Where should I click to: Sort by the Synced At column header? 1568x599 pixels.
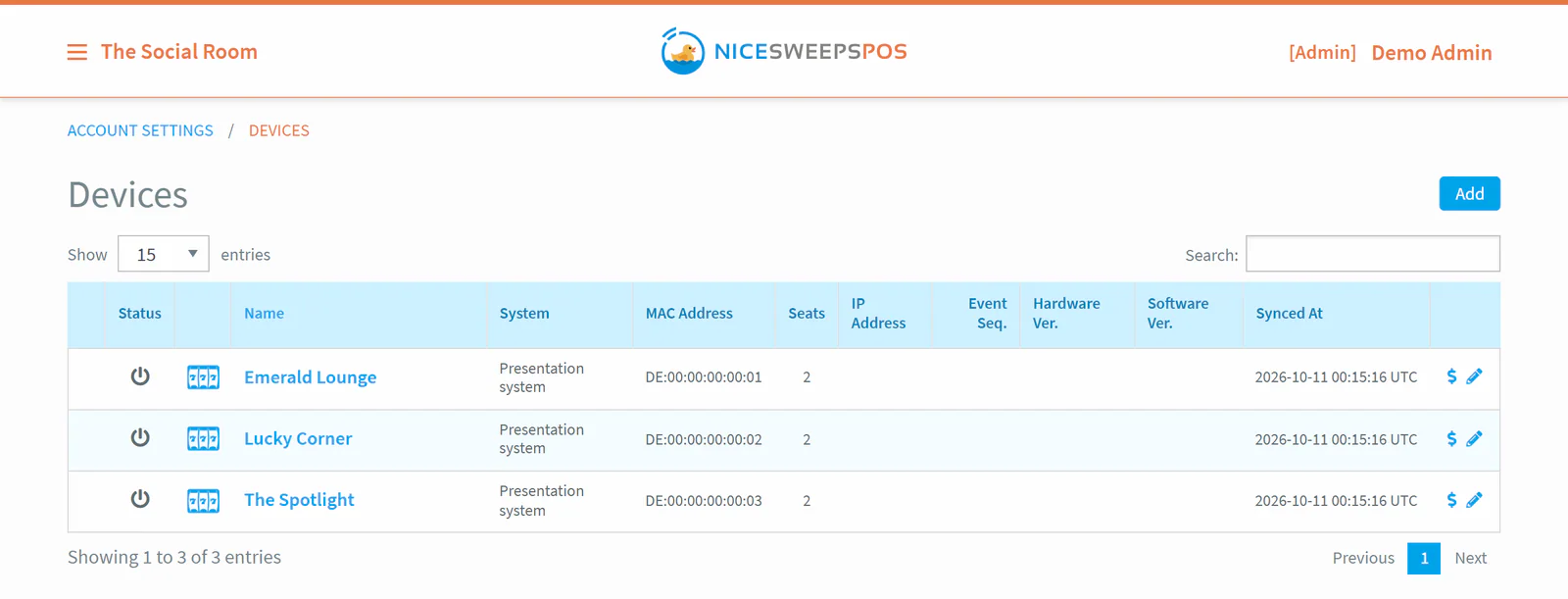(x=1337, y=314)
